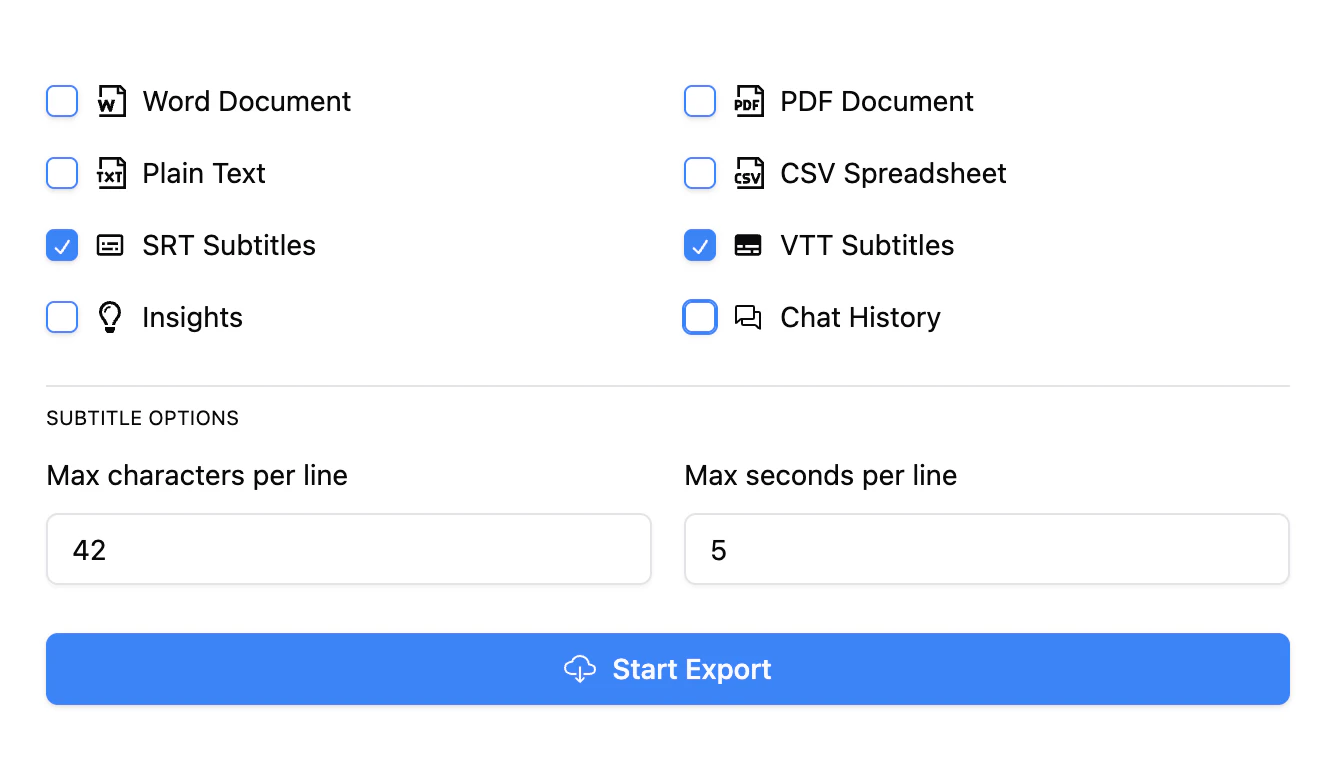
Task: Enable the CSV Spreadsheet export option
Action: [700, 173]
